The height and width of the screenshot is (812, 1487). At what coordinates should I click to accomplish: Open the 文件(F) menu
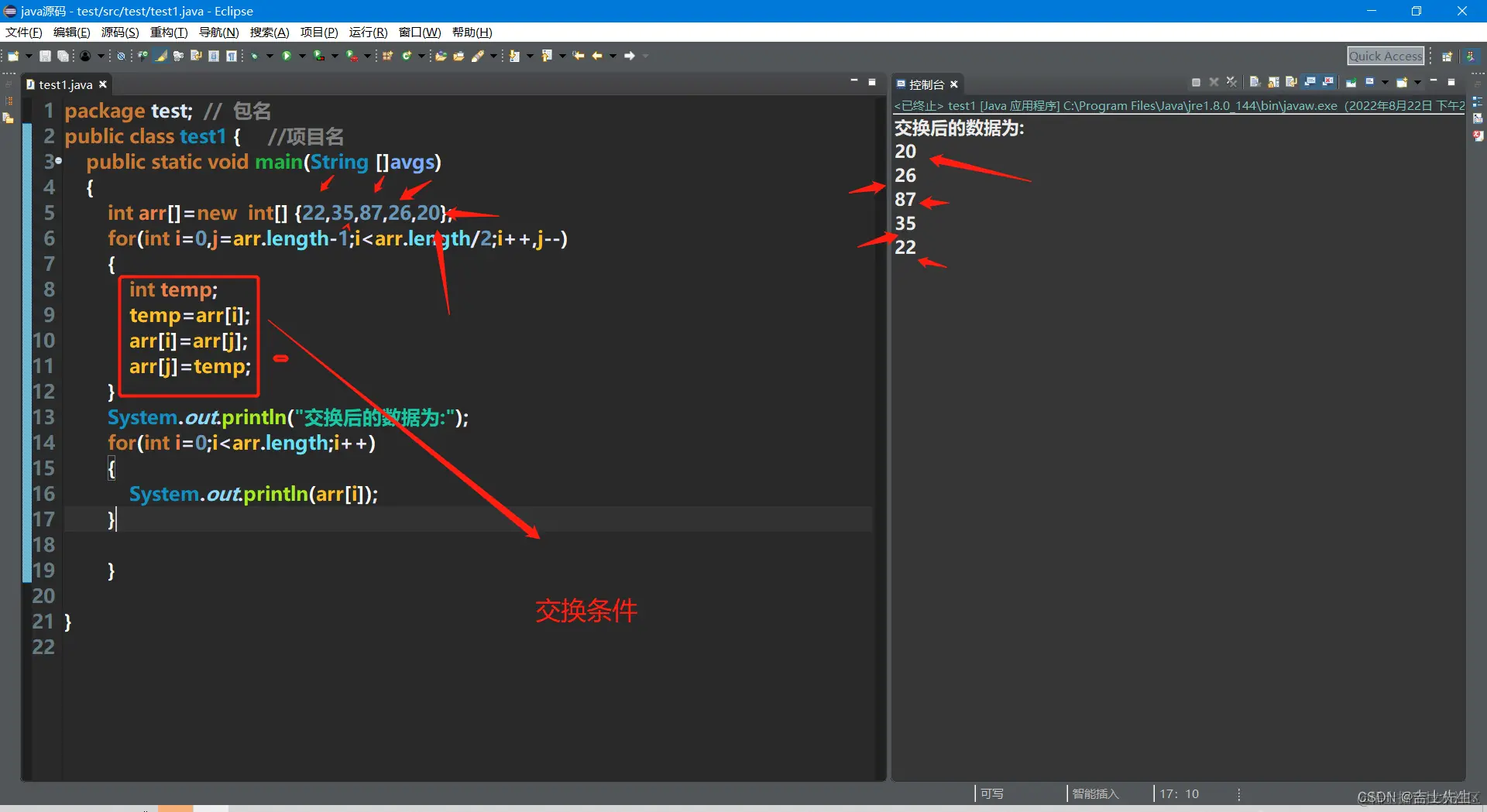tap(24, 33)
